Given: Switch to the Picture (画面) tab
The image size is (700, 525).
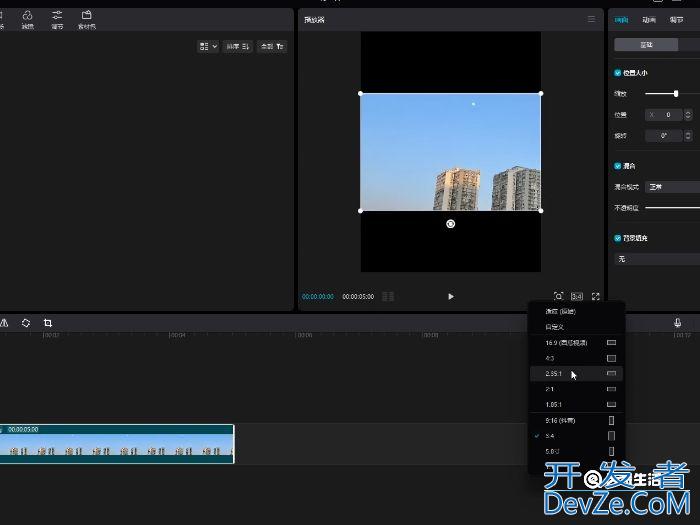Looking at the screenshot, I should tap(621, 20).
